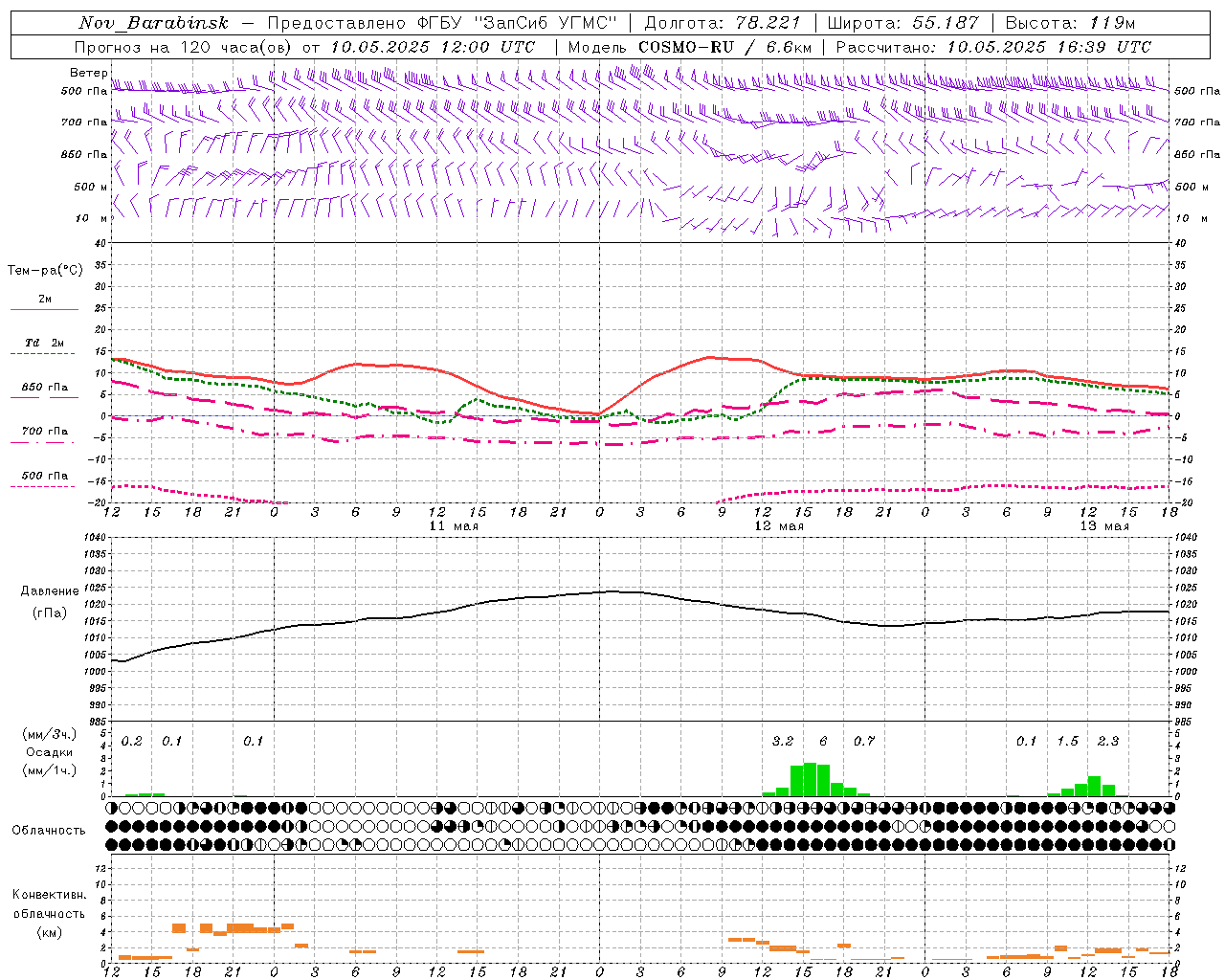Click the text Прогноз на 120 часа(ов)
This screenshot has height=980, width=1225.
pos(183,47)
